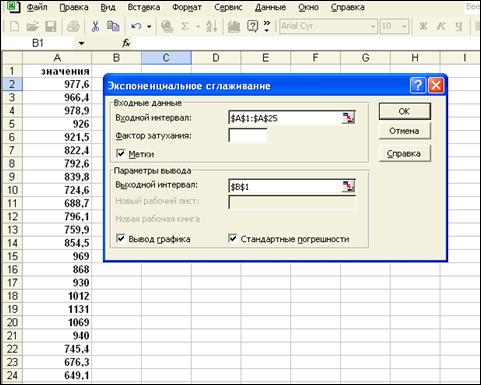Click the Print toolbar icon
This screenshot has height=385, width=481.
73,26
